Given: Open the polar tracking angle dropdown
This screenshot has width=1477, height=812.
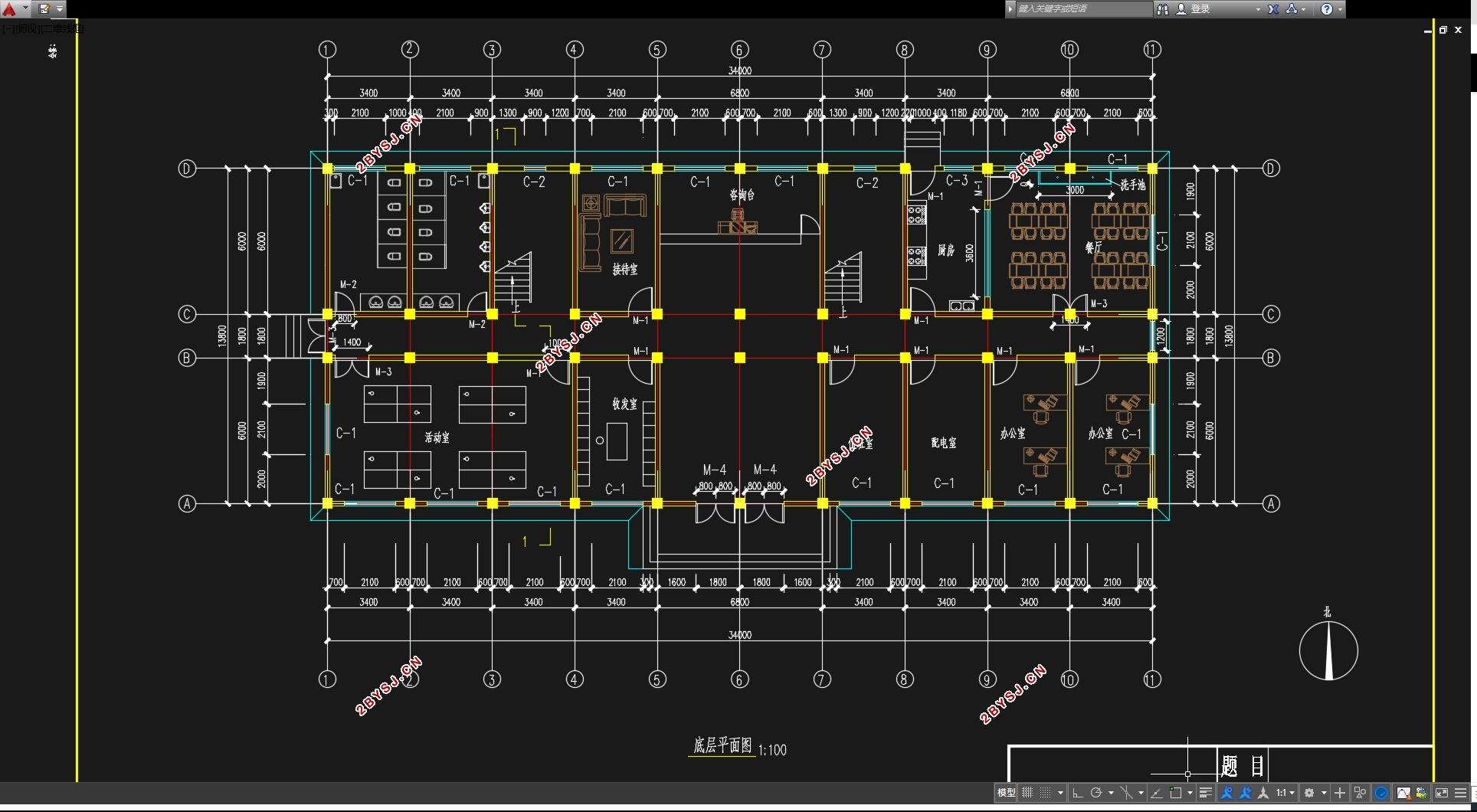Looking at the screenshot, I should (1111, 793).
